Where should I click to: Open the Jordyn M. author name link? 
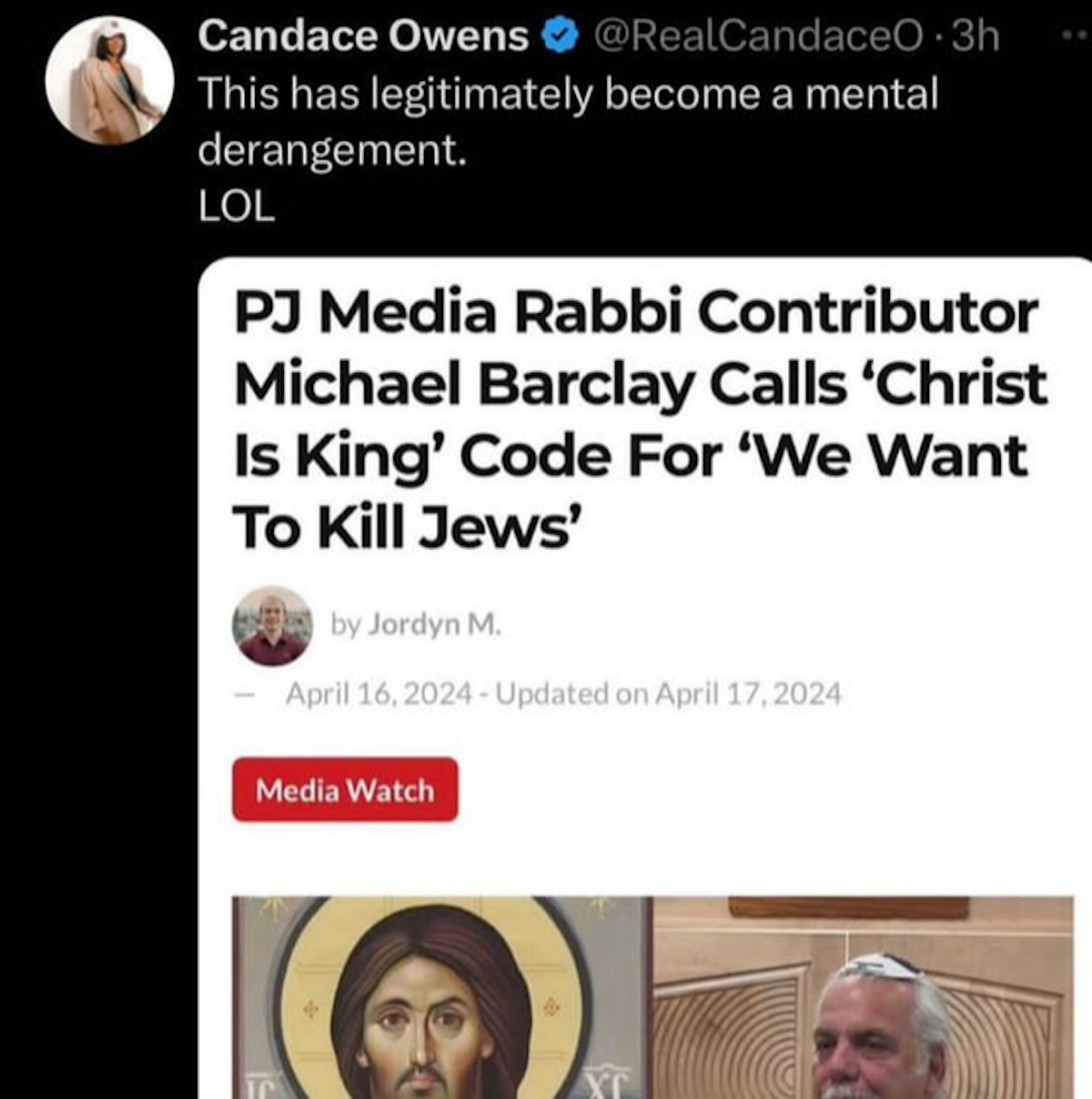(x=434, y=625)
